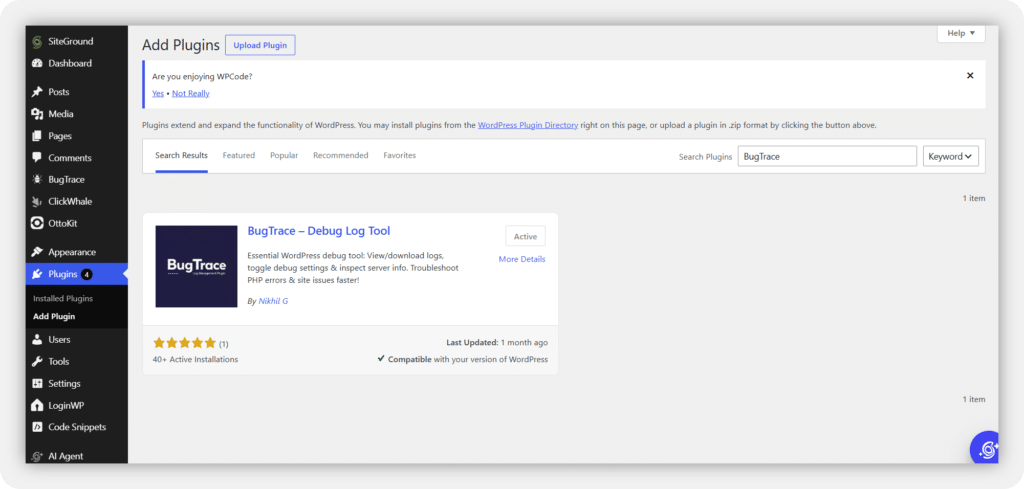Open author link Nikhil G

(273, 301)
